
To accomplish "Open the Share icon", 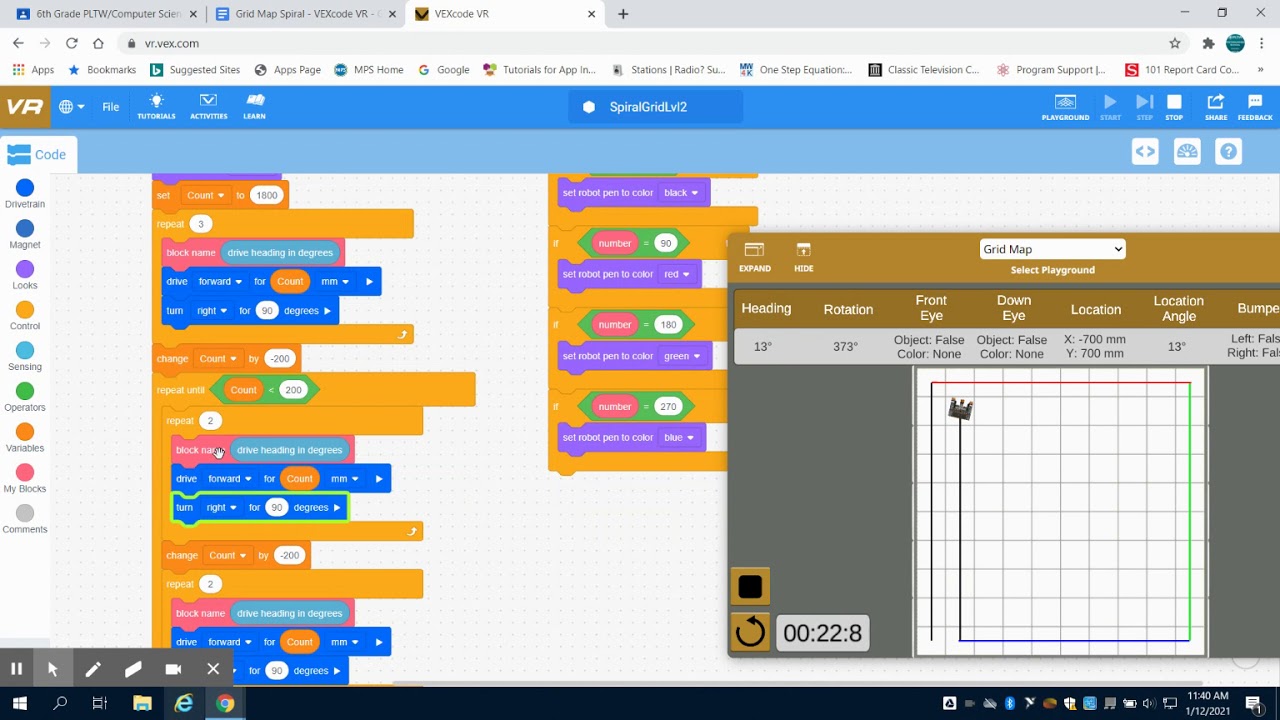I will coord(1216,107).
